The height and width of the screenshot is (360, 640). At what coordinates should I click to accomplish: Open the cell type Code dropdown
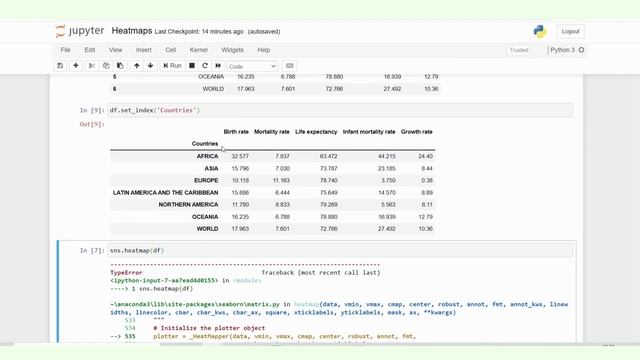[252, 66]
